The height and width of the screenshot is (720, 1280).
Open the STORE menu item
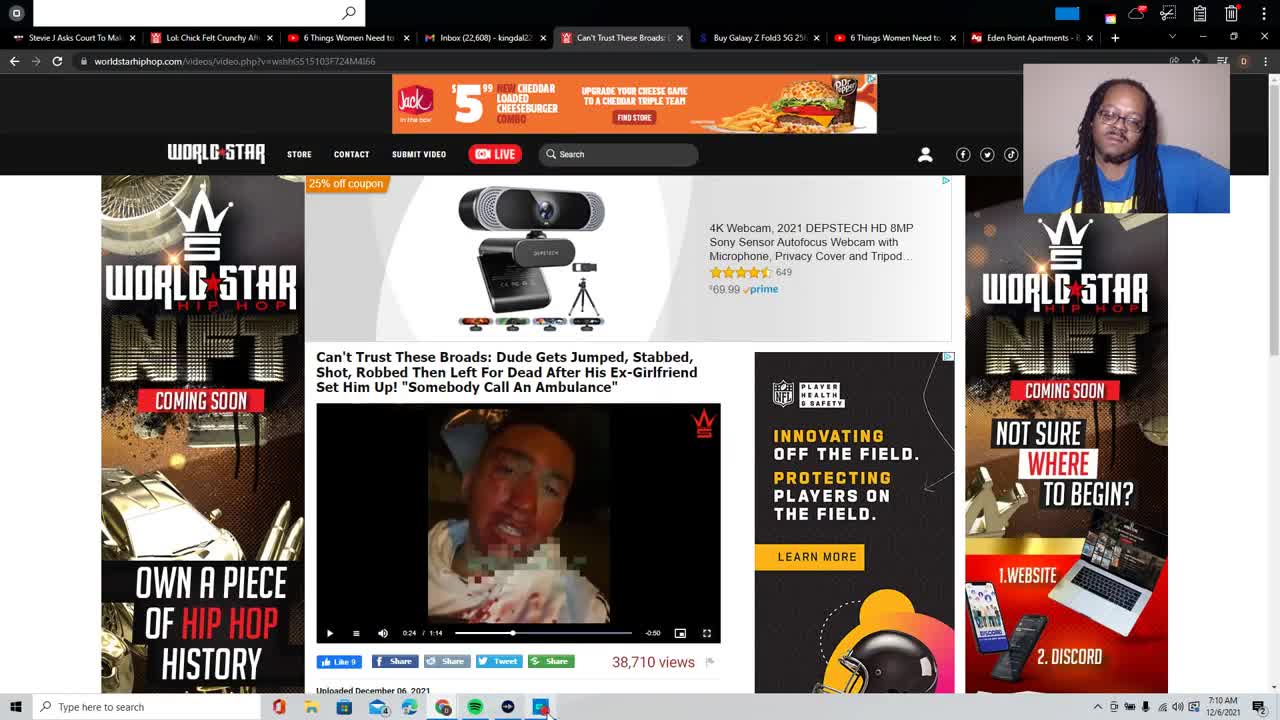point(299,154)
